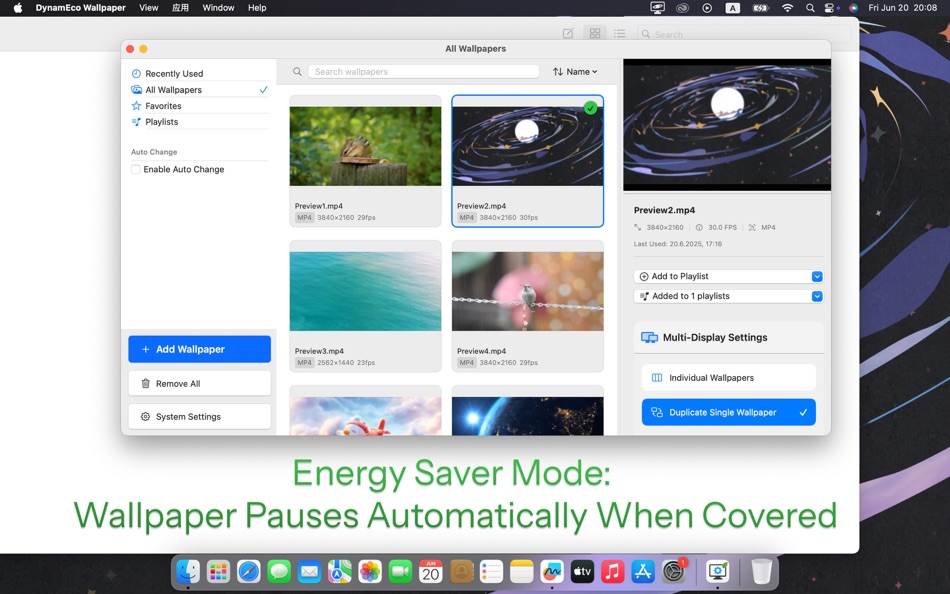The width and height of the screenshot is (950, 594).
Task: Open Calendar from the Dock
Action: click(431, 571)
